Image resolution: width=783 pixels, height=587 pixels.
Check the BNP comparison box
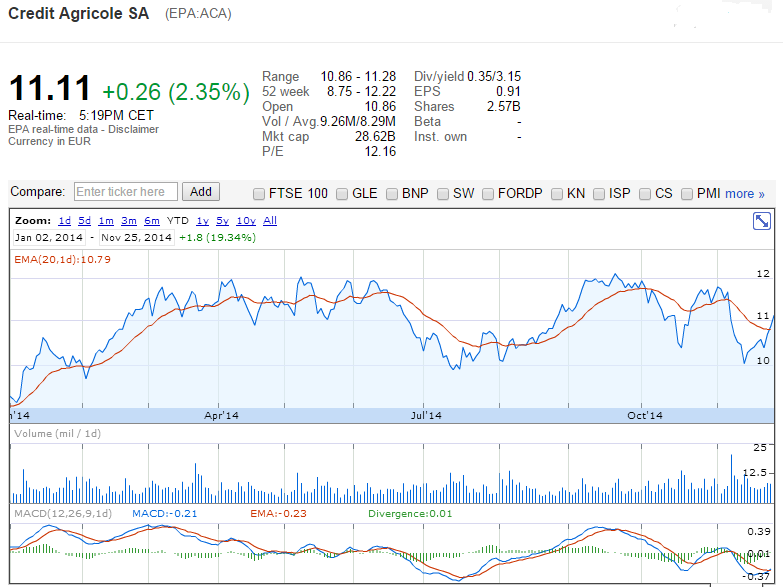pos(392,194)
